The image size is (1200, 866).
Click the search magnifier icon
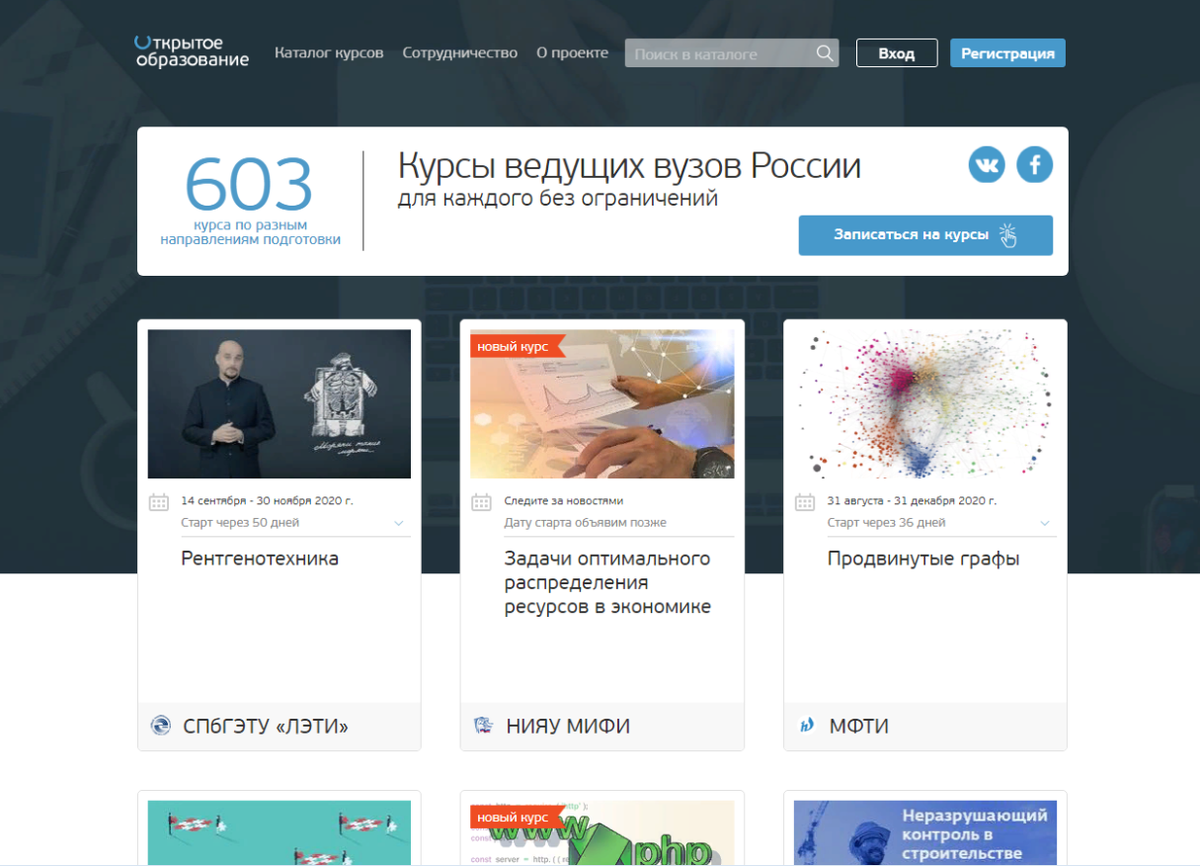tap(824, 54)
